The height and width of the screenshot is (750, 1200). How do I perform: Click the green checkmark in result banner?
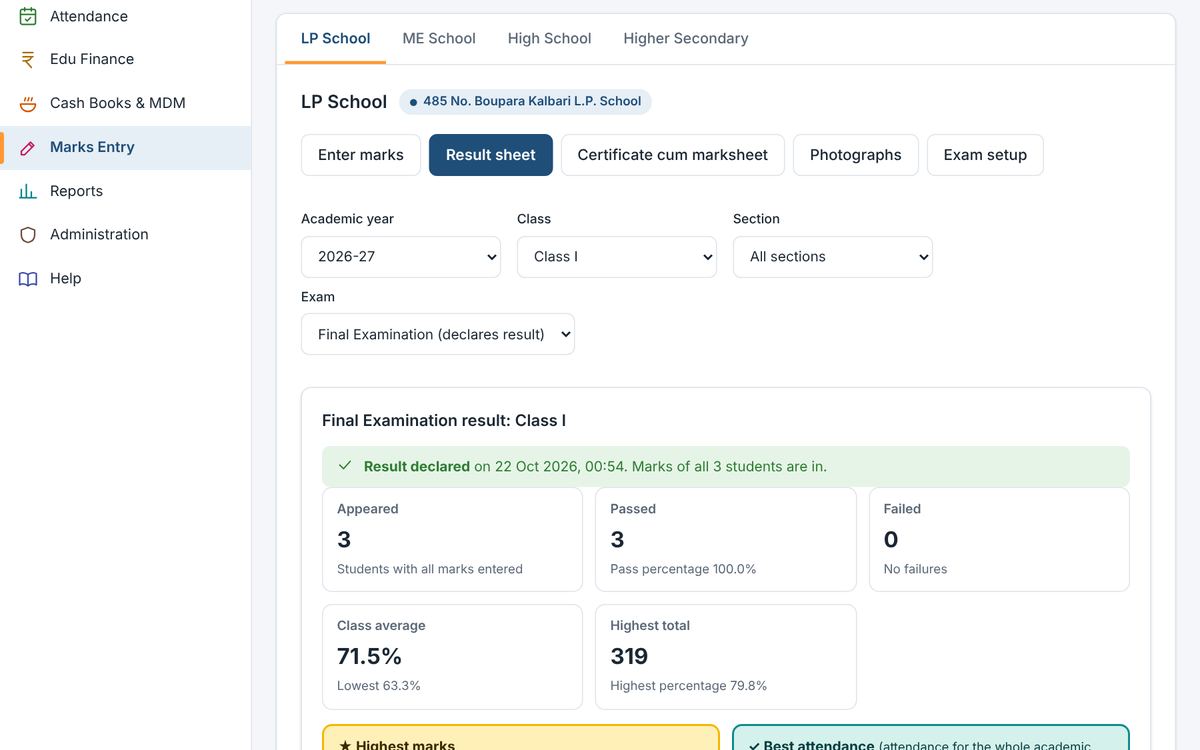[x=345, y=466]
